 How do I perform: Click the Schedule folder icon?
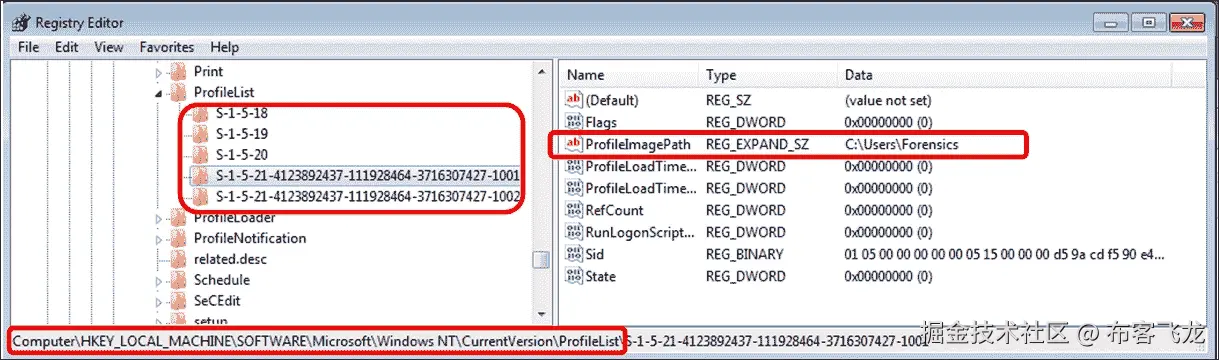178,280
